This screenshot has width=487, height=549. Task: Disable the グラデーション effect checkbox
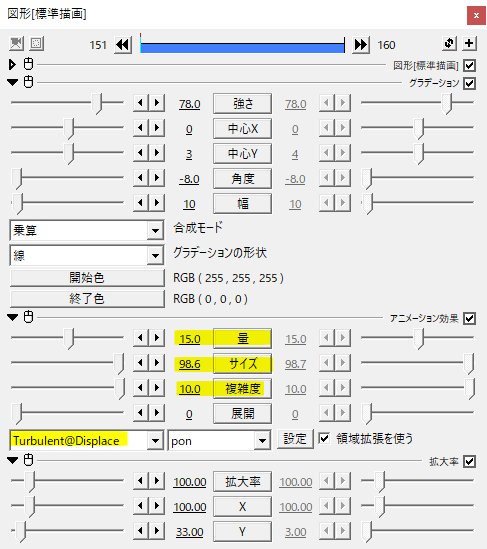click(469, 83)
